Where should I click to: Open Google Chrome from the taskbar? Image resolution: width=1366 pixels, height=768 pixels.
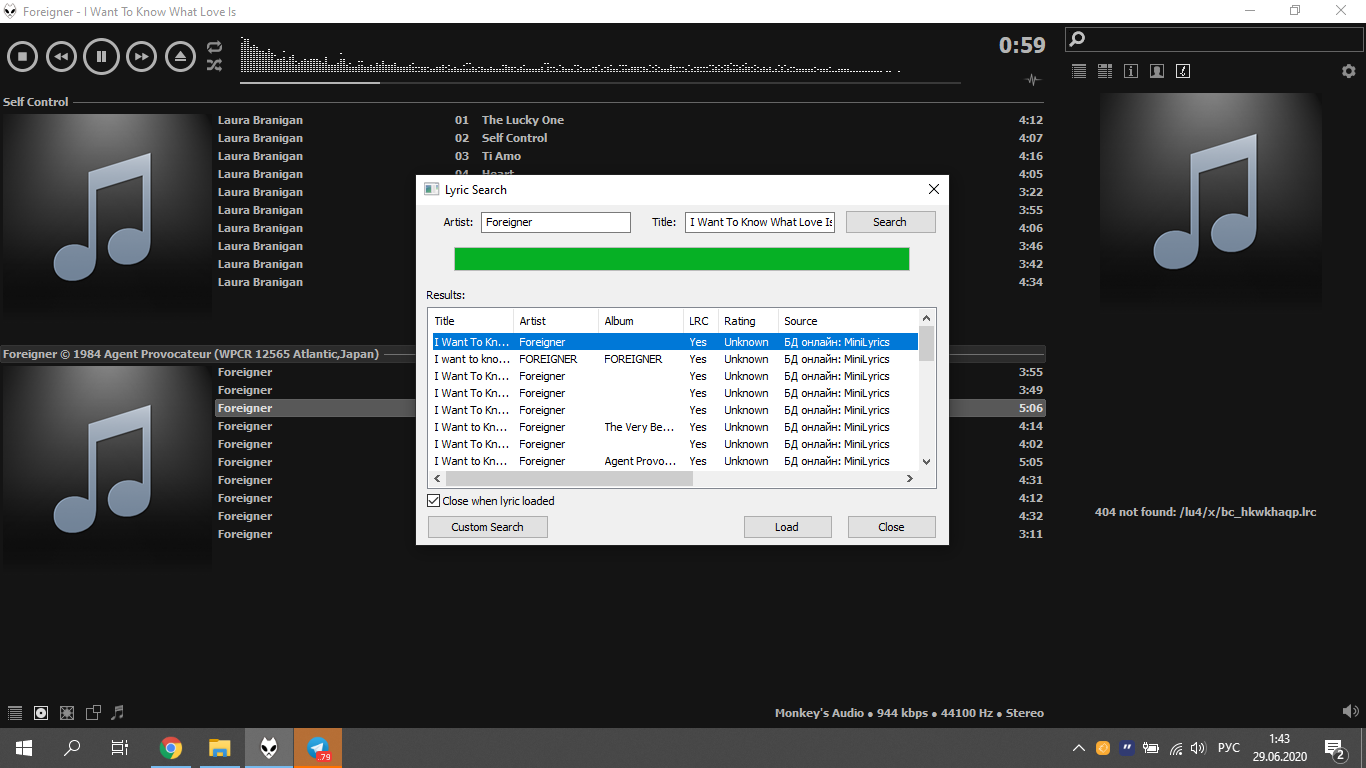pyautogui.click(x=171, y=748)
